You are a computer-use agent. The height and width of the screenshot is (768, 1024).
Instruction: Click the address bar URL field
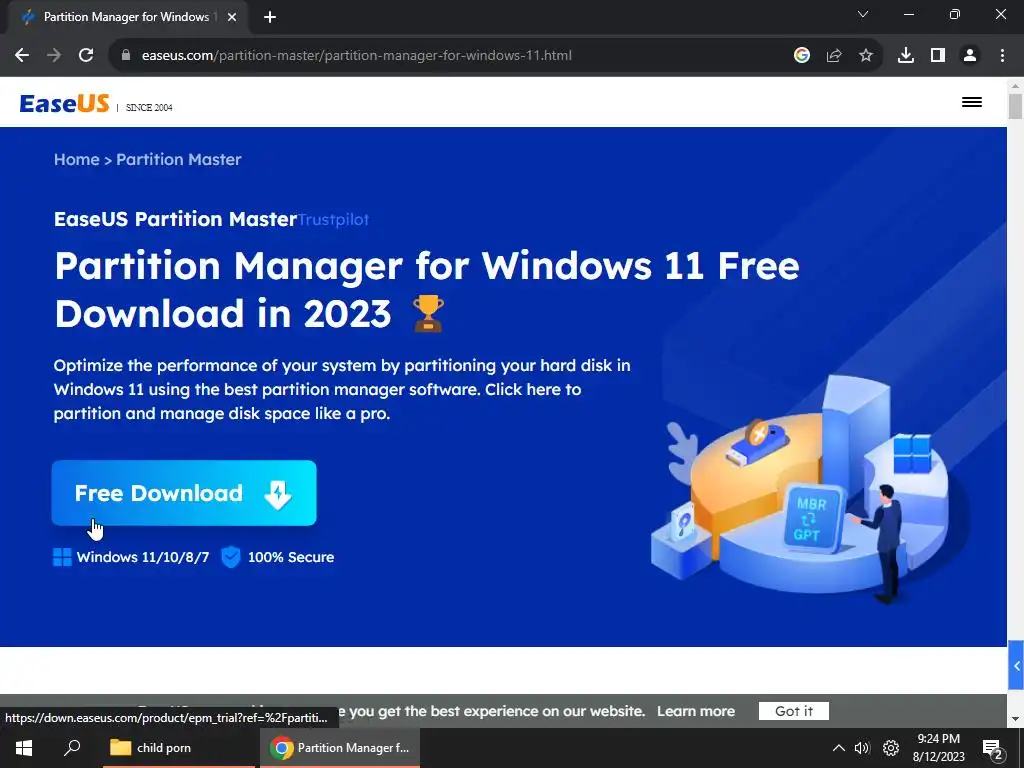tap(357, 56)
